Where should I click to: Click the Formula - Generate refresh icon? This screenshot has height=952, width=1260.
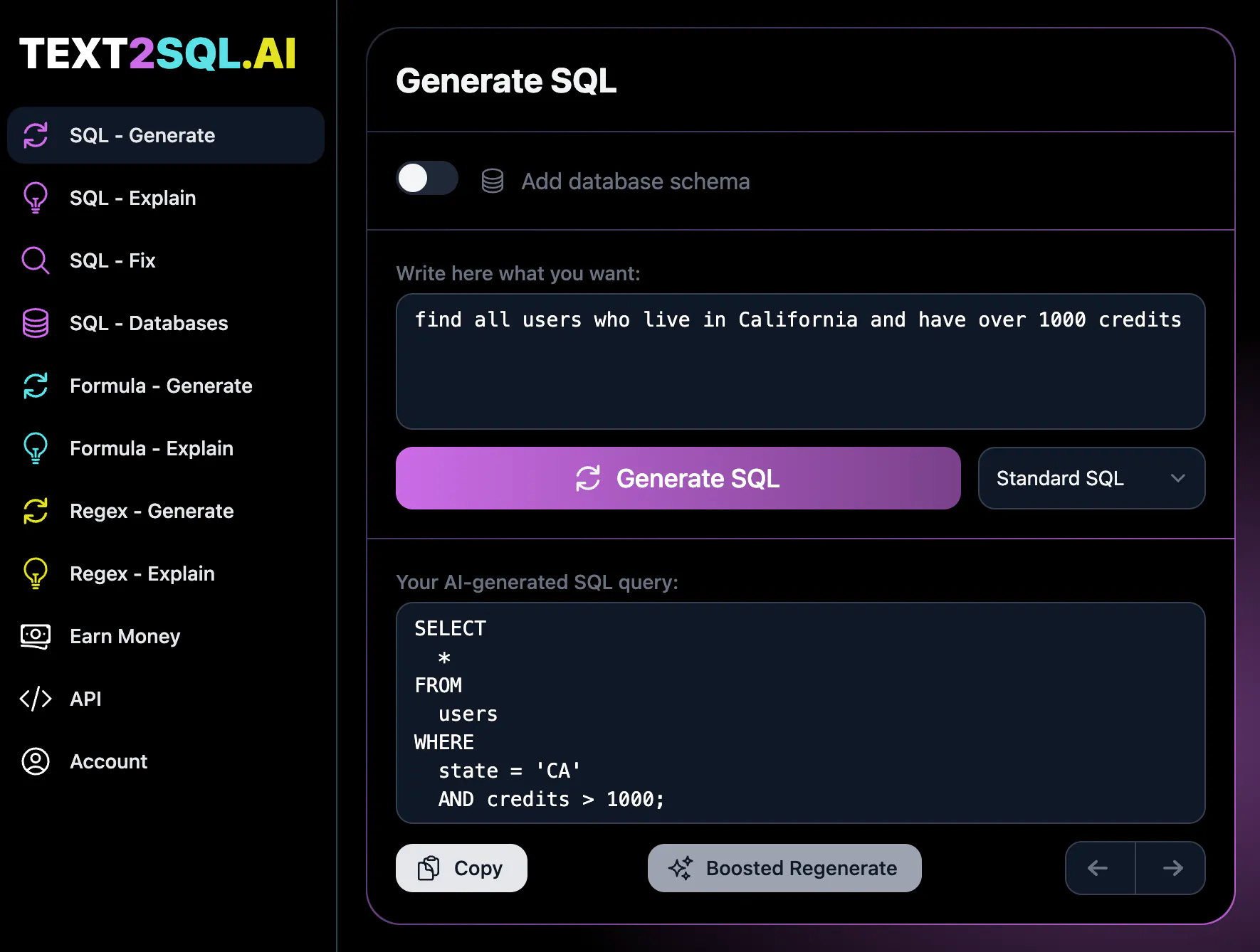(36, 386)
